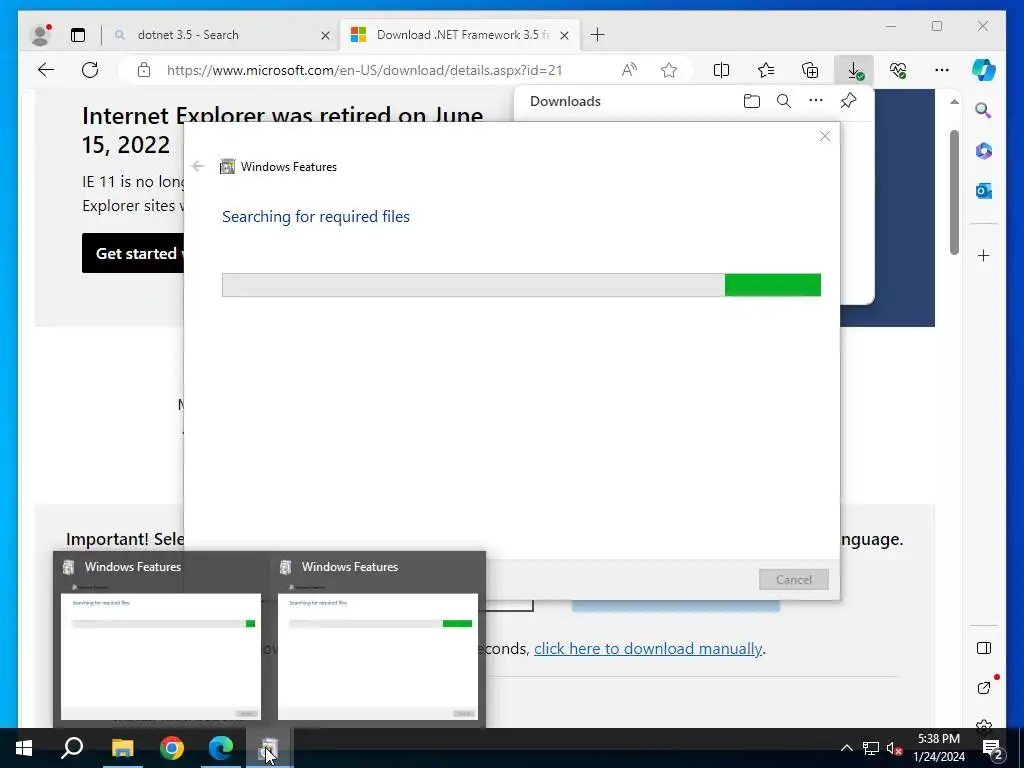Open Edge Settings and more menu
This screenshot has height=768, width=1024.
[x=941, y=70]
